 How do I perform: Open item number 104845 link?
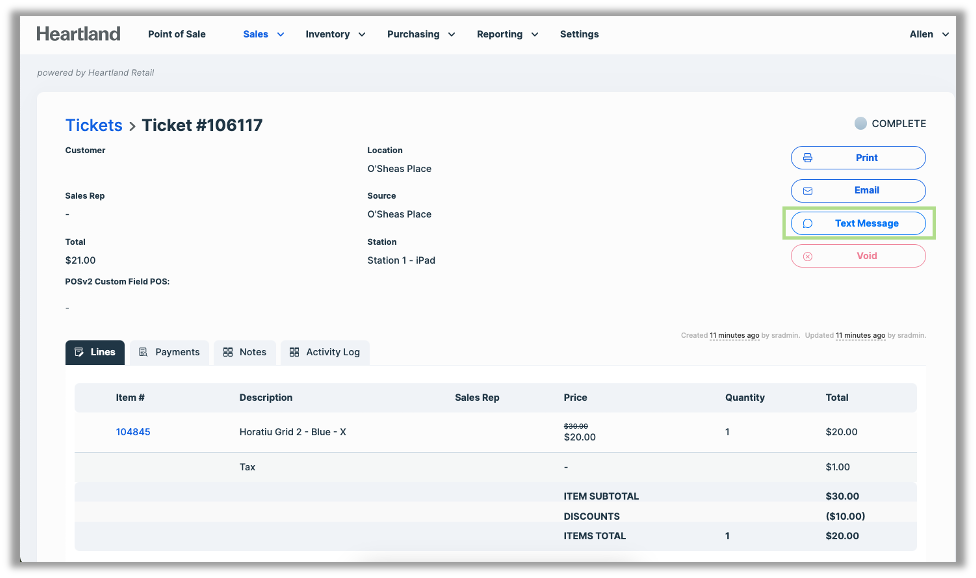(133, 432)
